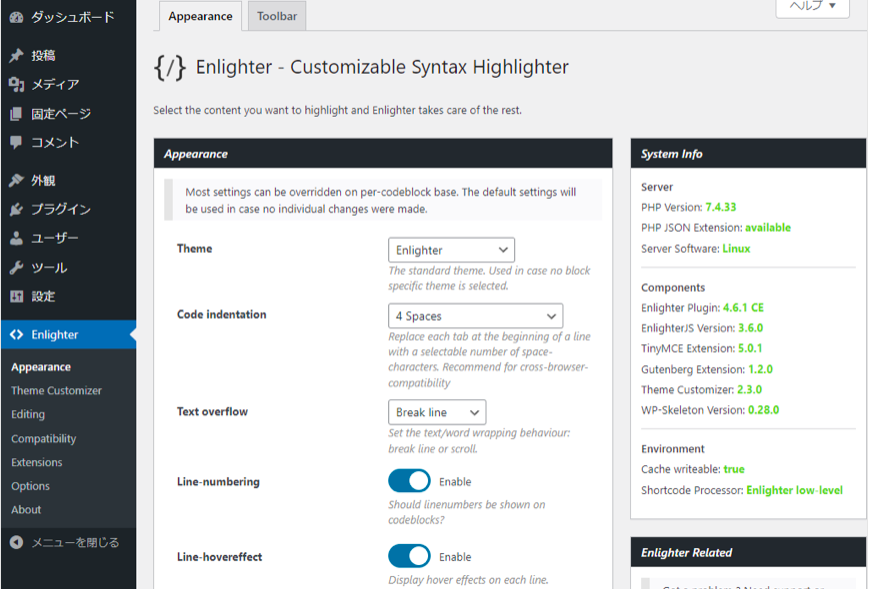Viewport: 870px width, 589px height.
Task: Open the Theme dropdown showing Enlighter
Action: pos(451,250)
